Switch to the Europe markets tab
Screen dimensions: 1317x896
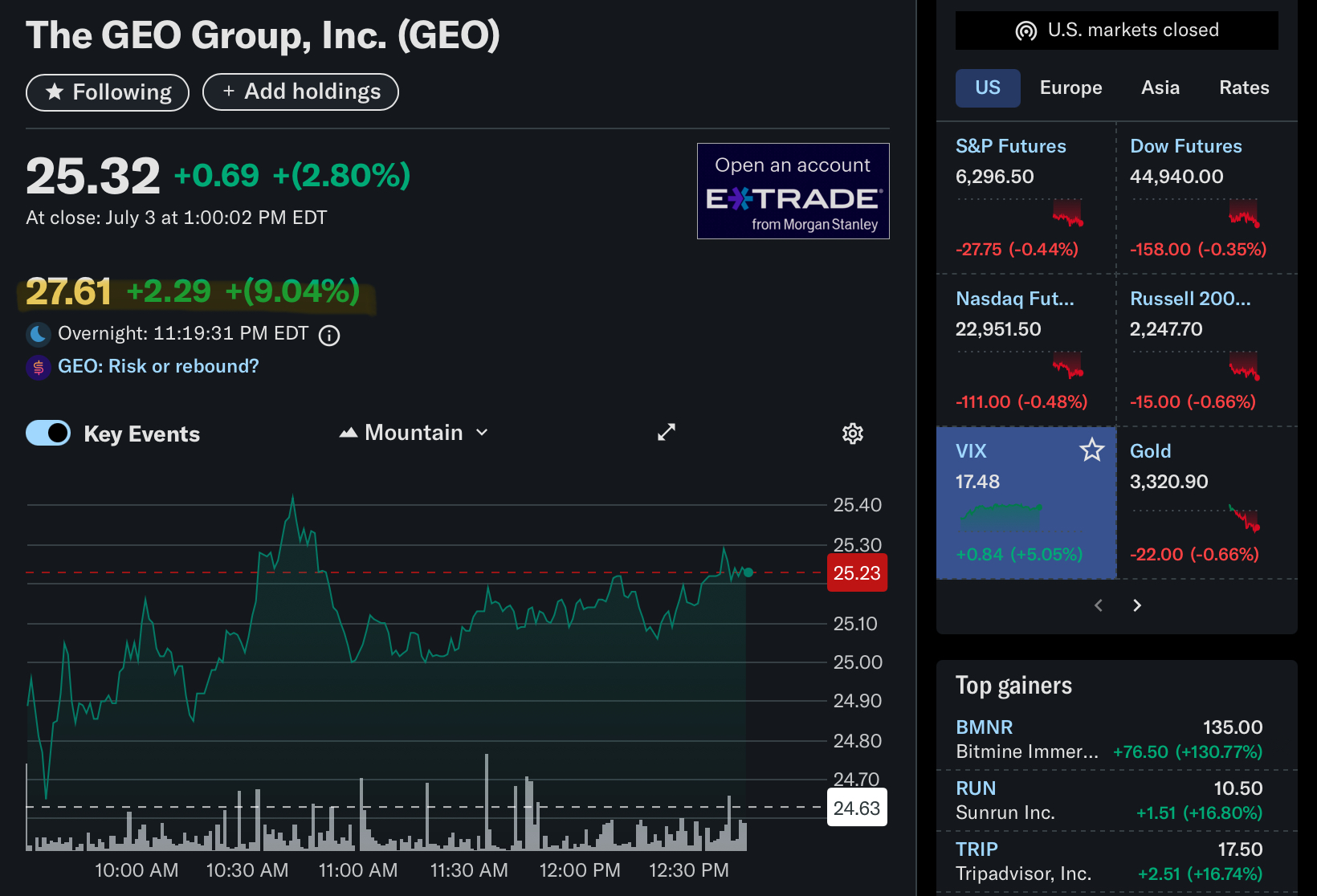click(x=1071, y=88)
